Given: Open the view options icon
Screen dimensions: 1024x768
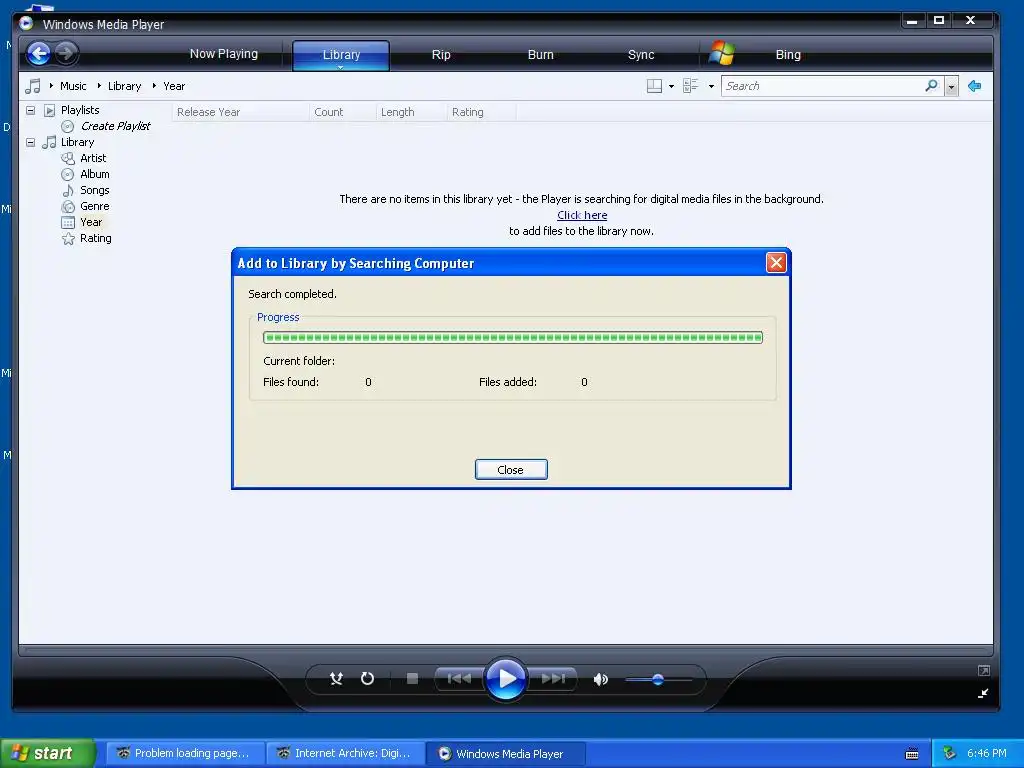Looking at the screenshot, I should tap(690, 86).
